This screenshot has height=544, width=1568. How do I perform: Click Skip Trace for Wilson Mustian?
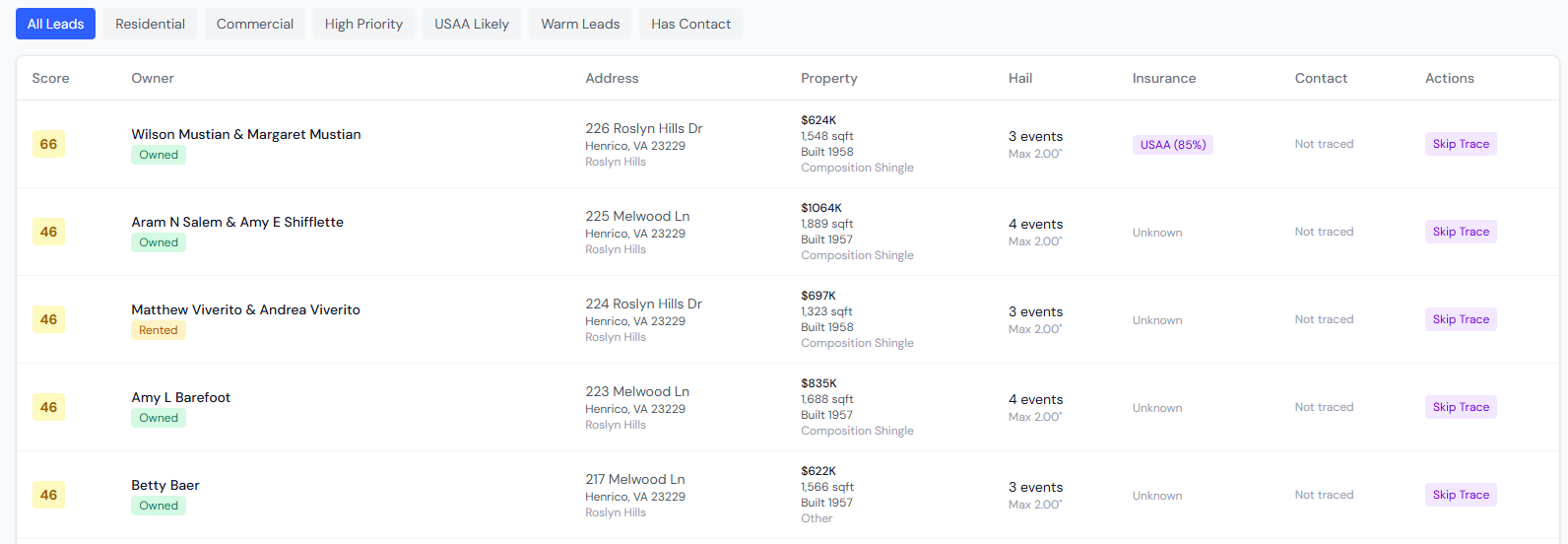(1461, 144)
